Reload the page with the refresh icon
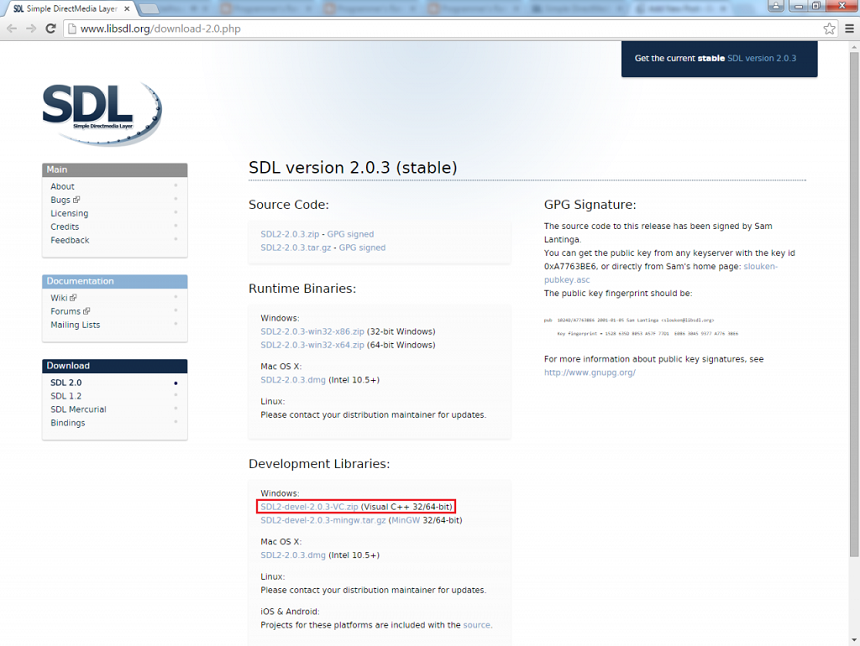 point(50,29)
